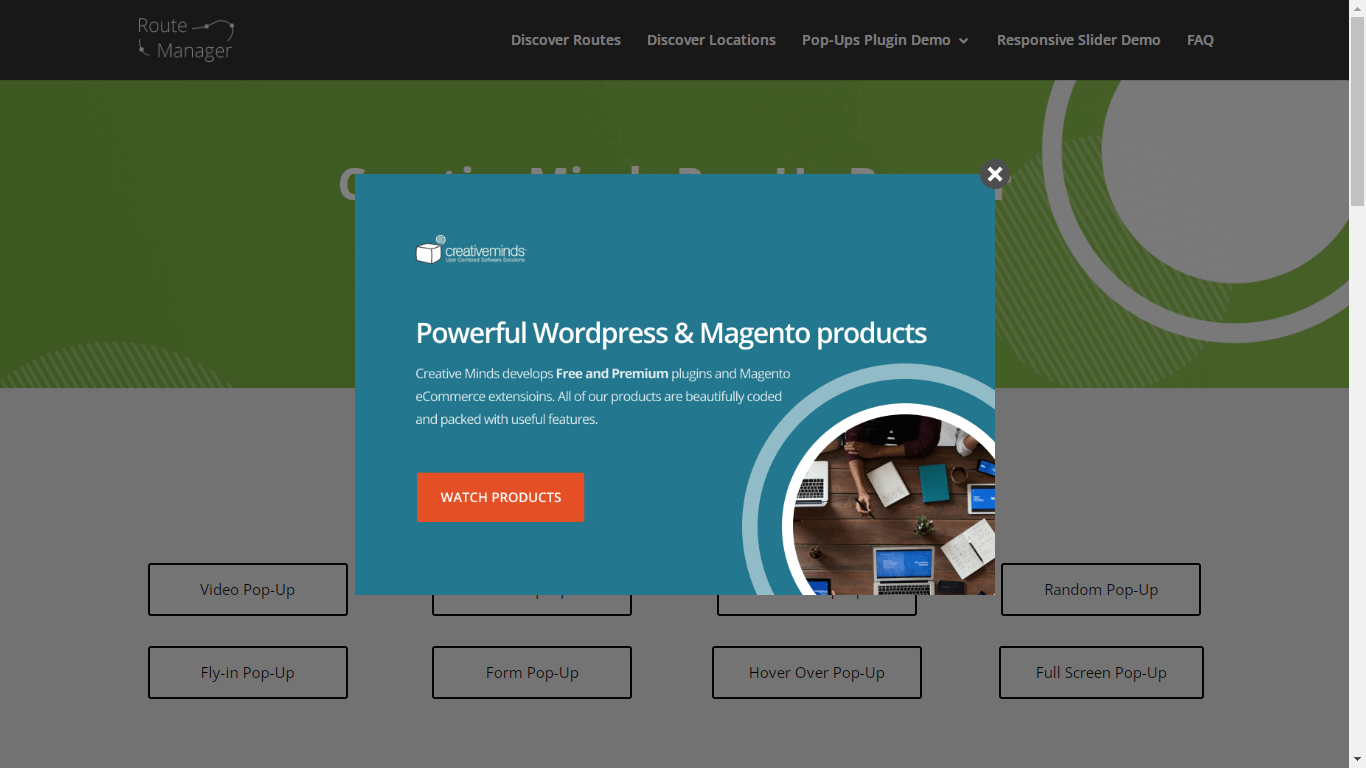This screenshot has height=768, width=1366.
Task: Close the popup with the X icon
Action: click(994, 174)
